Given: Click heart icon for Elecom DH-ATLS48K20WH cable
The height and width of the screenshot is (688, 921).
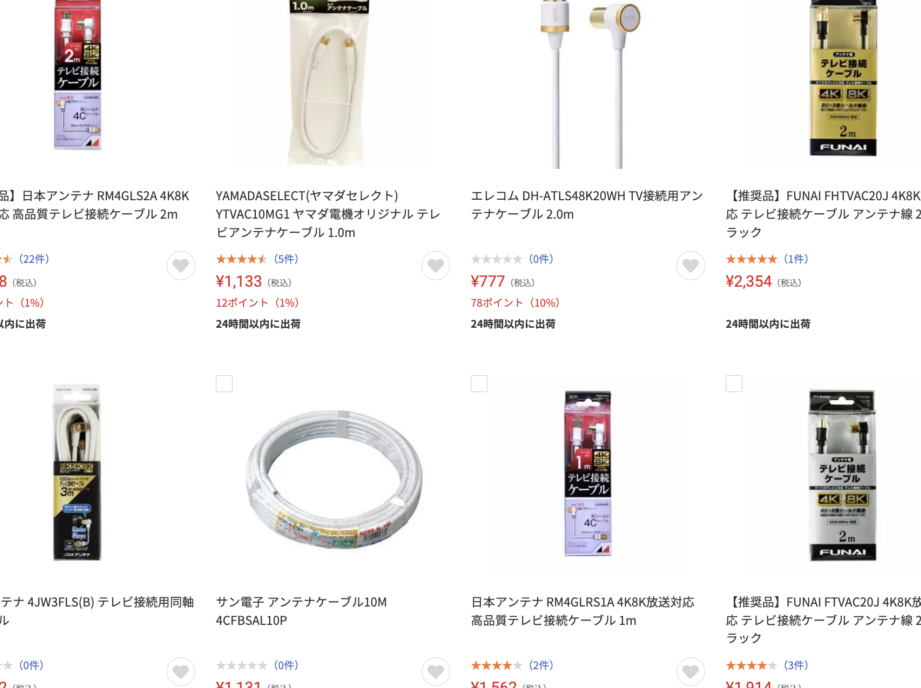Looking at the screenshot, I should click(691, 266).
